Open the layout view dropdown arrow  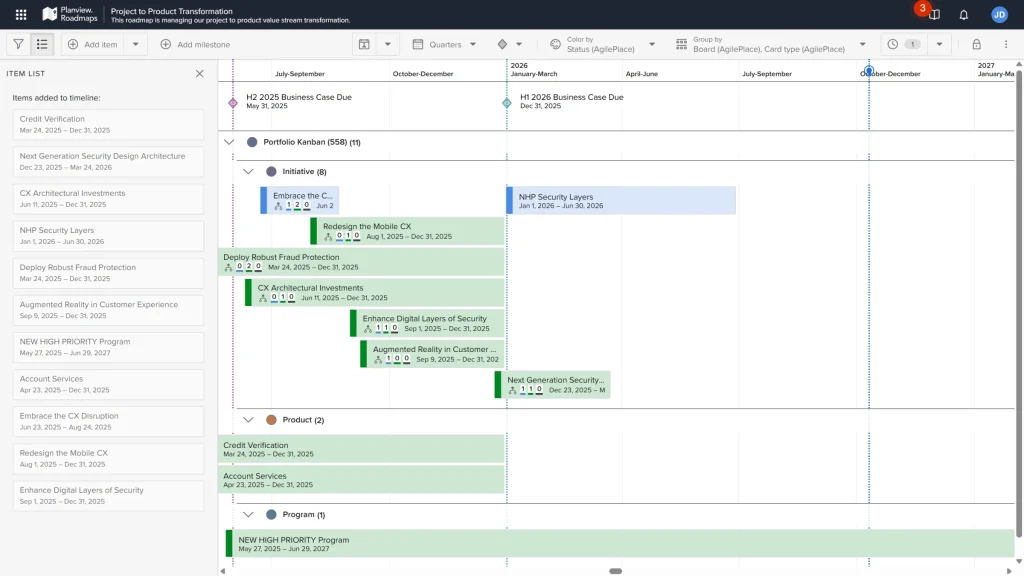388,44
